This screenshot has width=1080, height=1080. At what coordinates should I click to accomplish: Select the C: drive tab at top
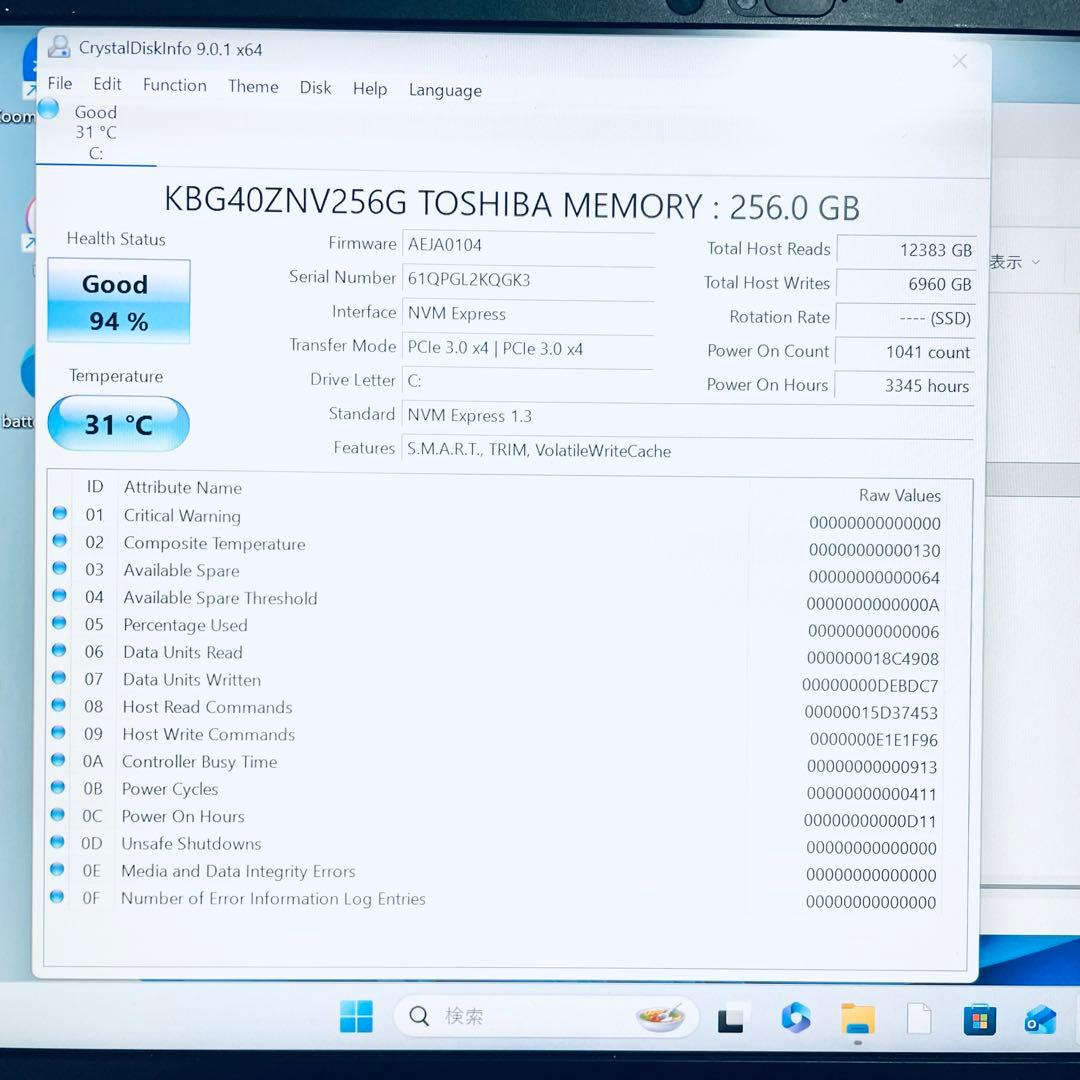(x=95, y=132)
